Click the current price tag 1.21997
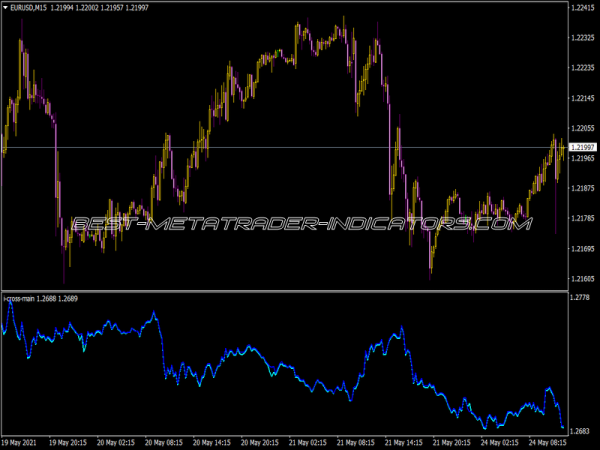The width and height of the screenshot is (600, 450). coord(582,148)
